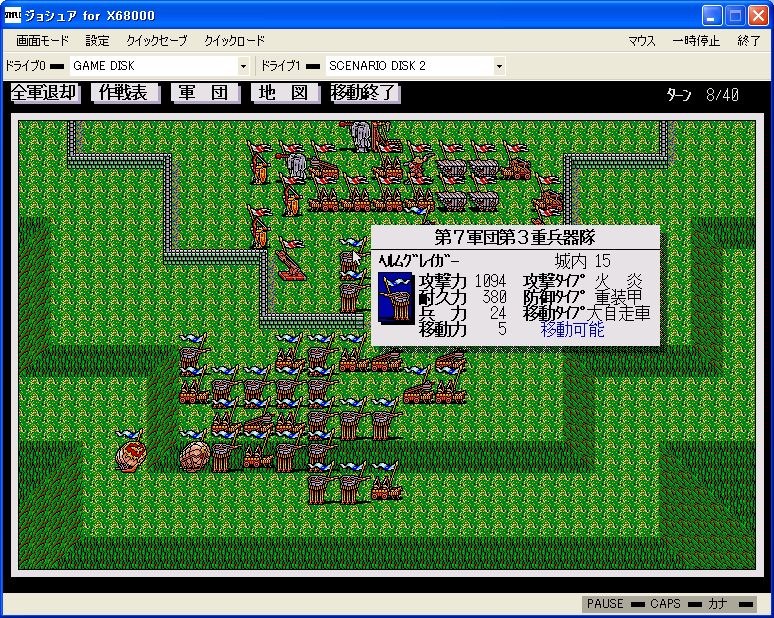Image resolution: width=774 pixels, height=618 pixels.
Task: Click the unit portrait in the info panel
Action: [396, 298]
